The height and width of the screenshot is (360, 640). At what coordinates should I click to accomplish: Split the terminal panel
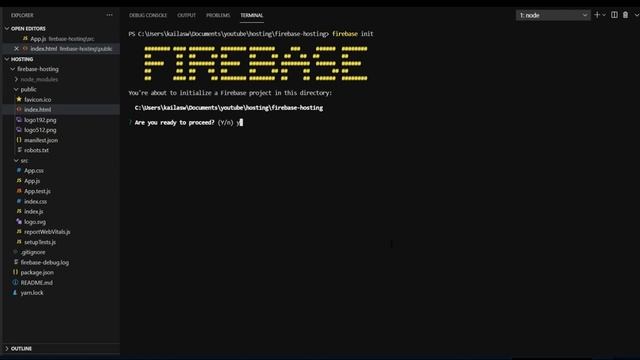[614, 15]
